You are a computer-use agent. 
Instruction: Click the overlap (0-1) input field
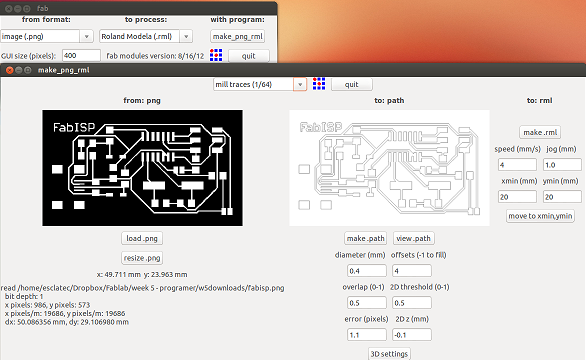click(367, 303)
